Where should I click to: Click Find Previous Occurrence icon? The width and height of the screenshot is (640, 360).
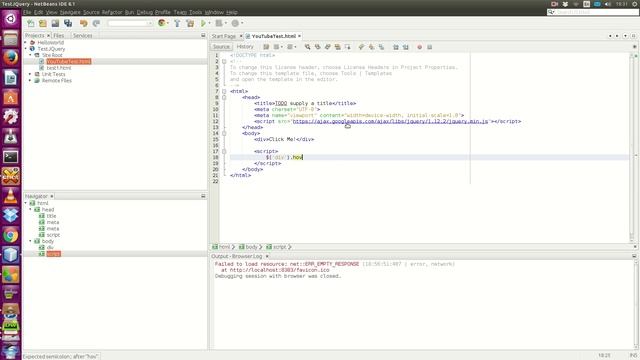pyautogui.click(x=318, y=47)
